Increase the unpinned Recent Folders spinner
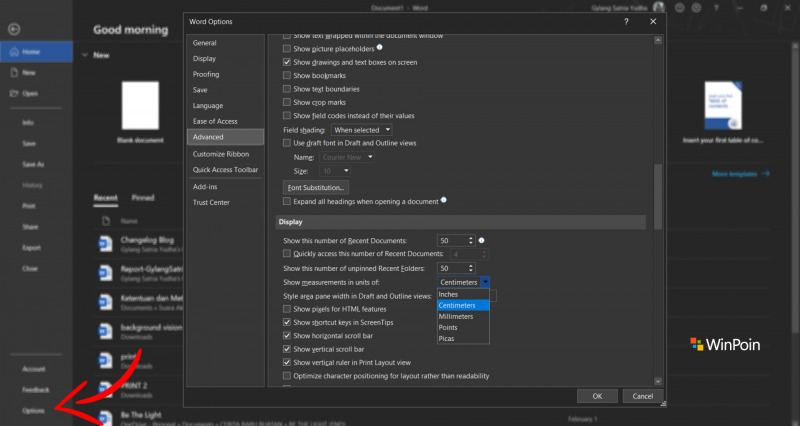This screenshot has width=800, height=426. point(471,265)
